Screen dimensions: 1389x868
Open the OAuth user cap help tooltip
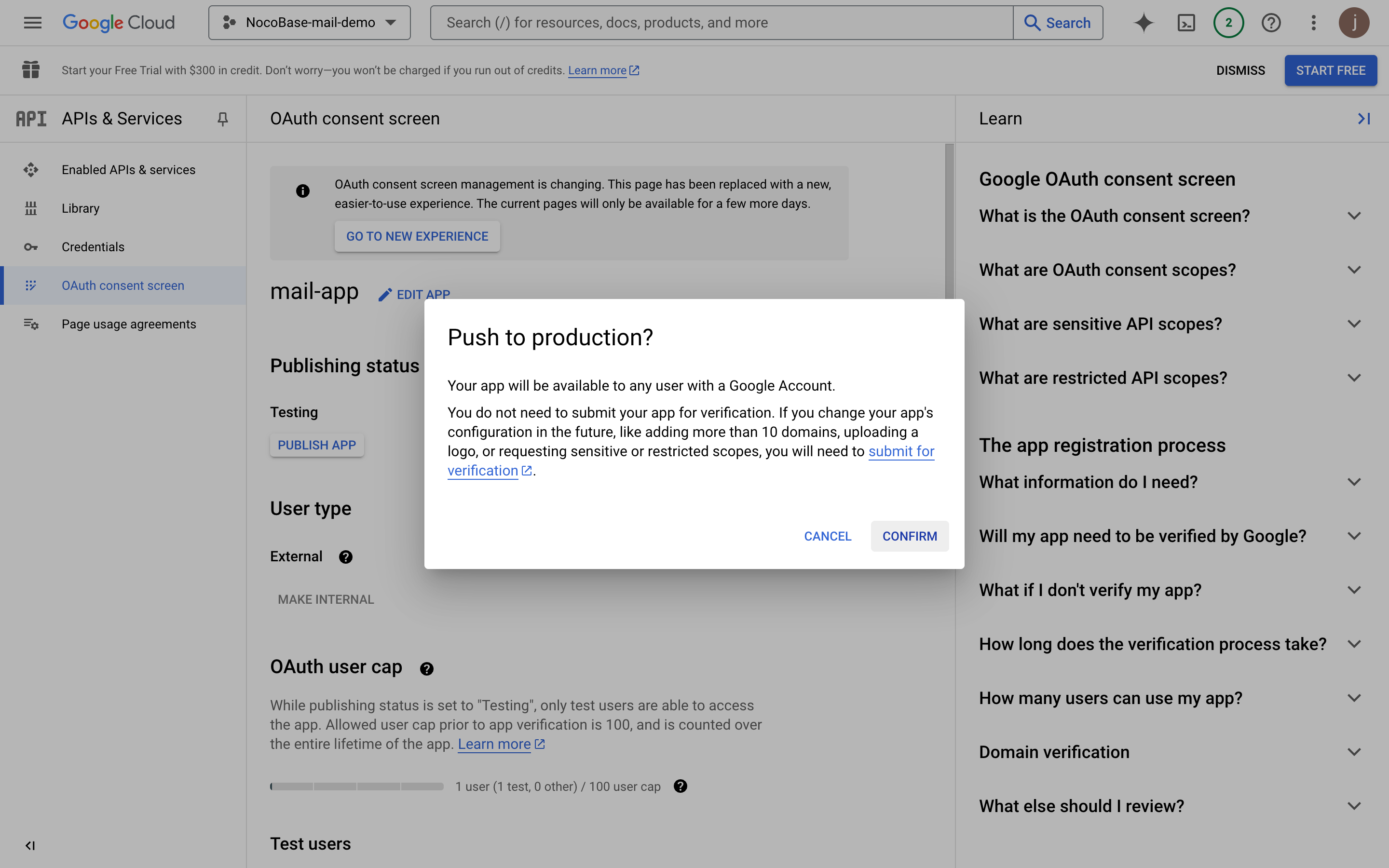pyautogui.click(x=426, y=668)
